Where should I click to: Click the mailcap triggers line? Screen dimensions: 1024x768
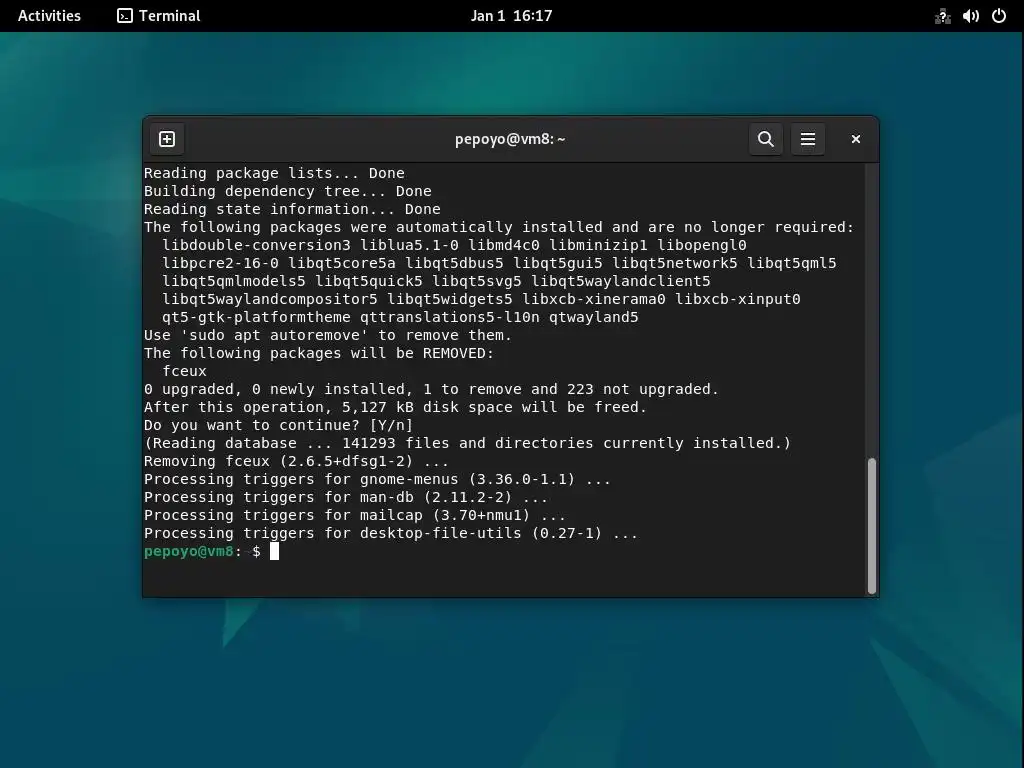(x=355, y=515)
